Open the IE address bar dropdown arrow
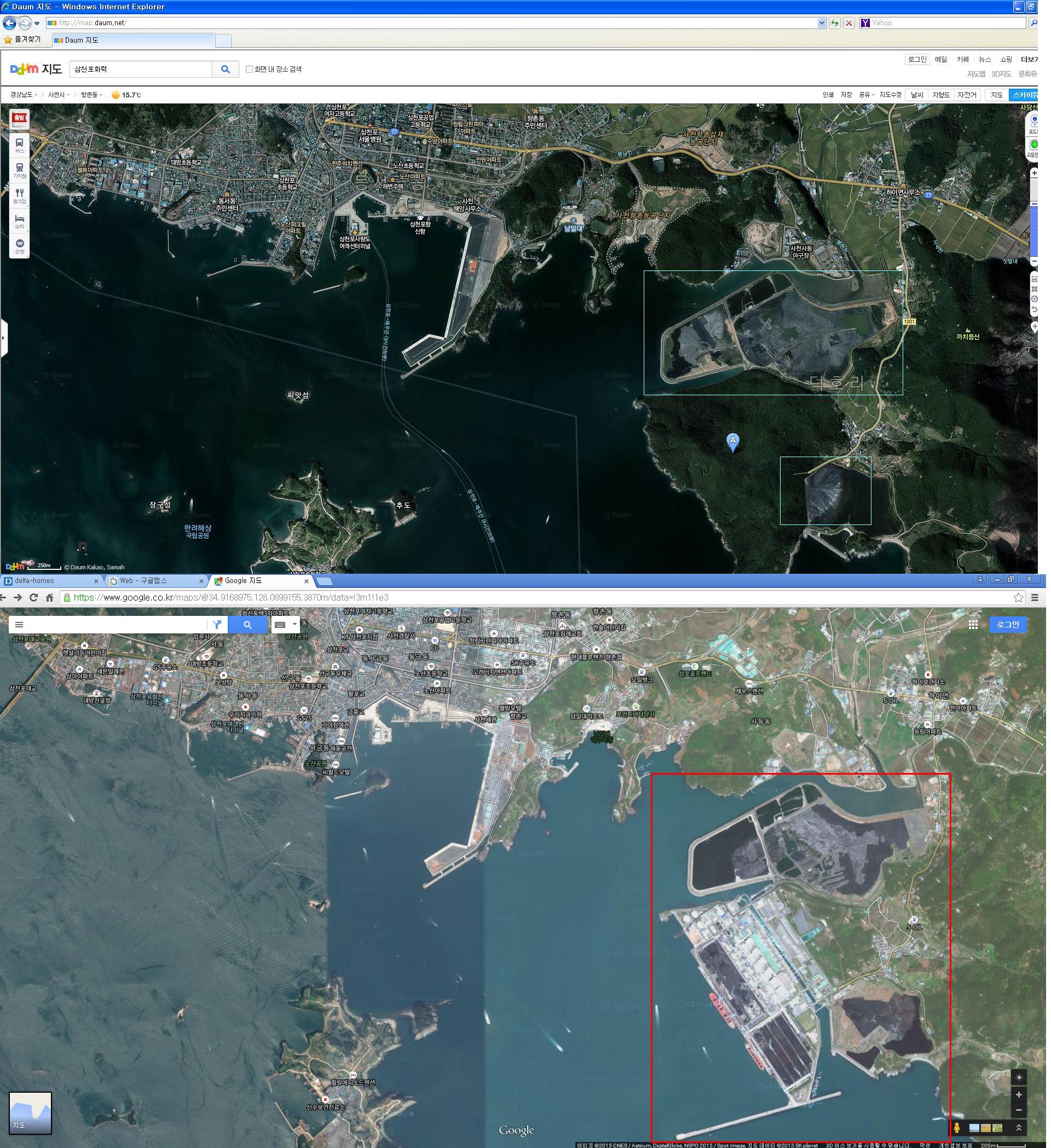The width and height of the screenshot is (1051, 1148). pyautogui.click(x=822, y=23)
